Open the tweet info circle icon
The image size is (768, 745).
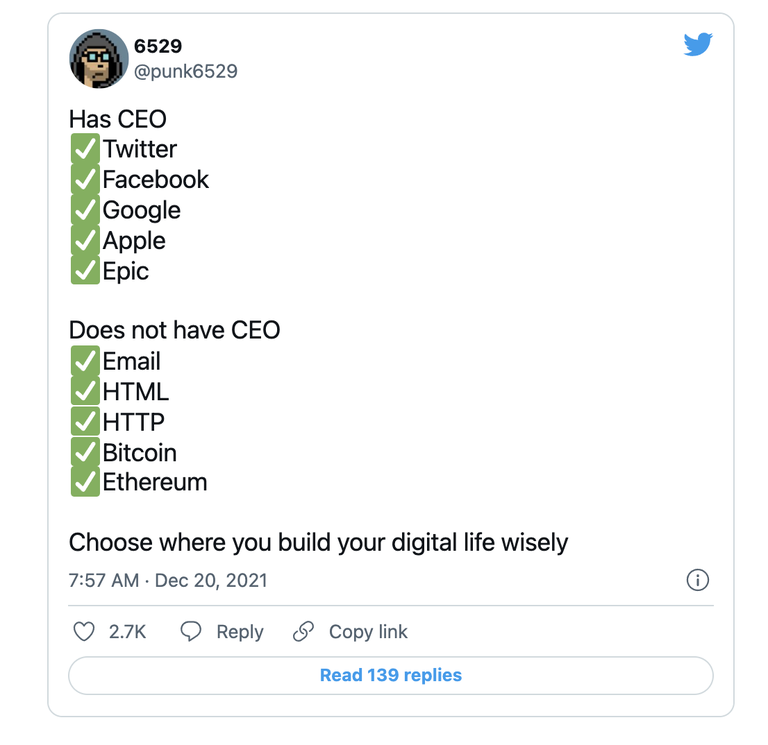tap(697, 580)
